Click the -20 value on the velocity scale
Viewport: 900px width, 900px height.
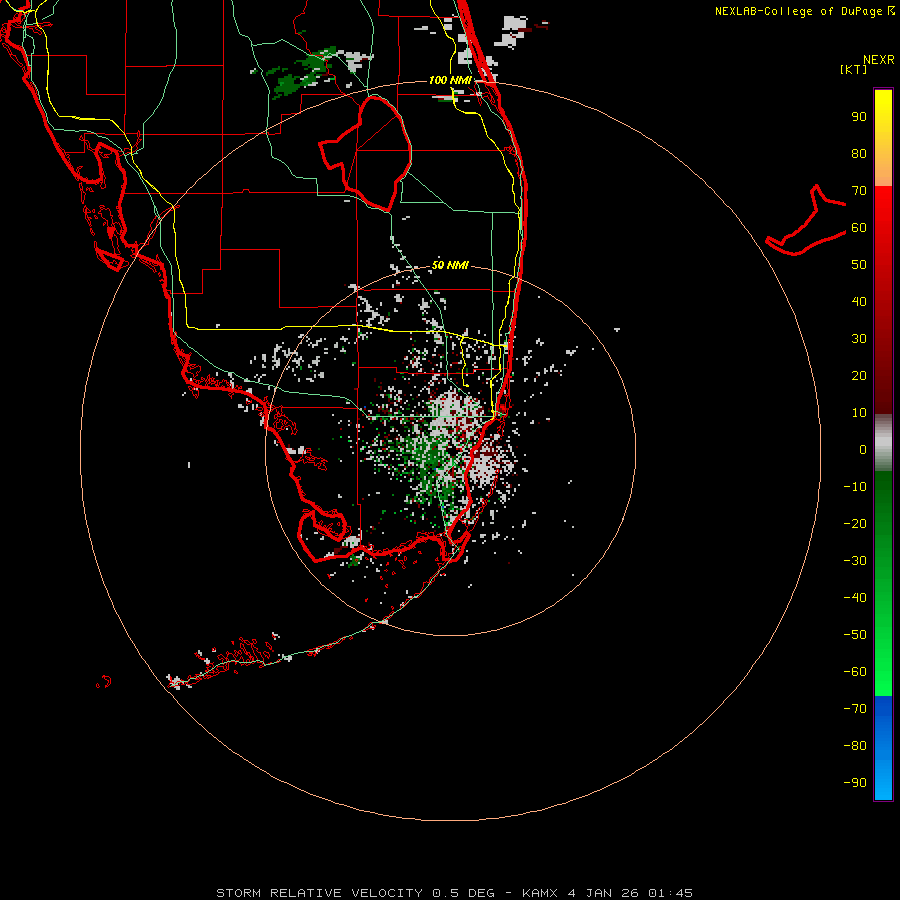coord(855,524)
